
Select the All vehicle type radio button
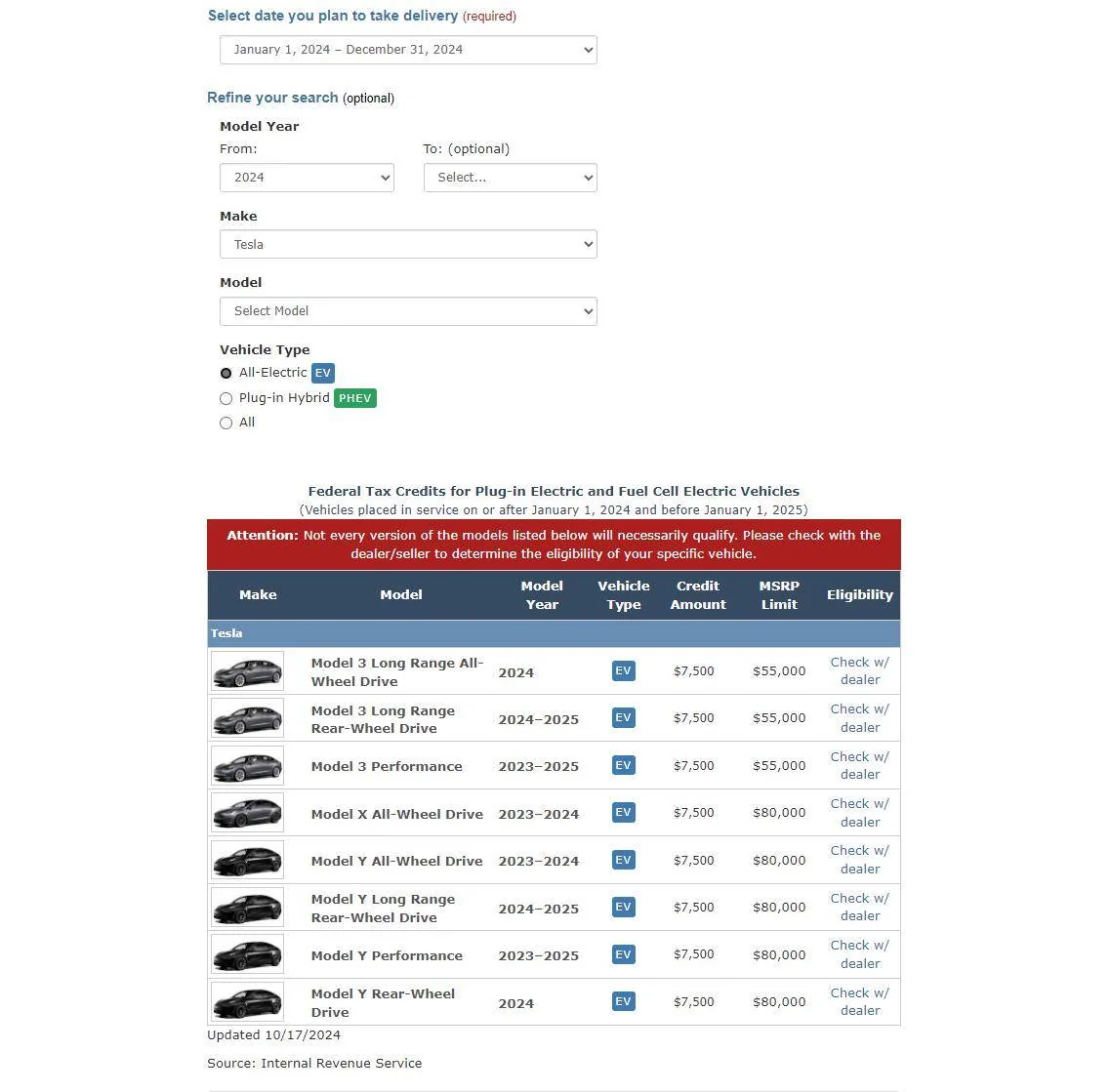coord(226,423)
